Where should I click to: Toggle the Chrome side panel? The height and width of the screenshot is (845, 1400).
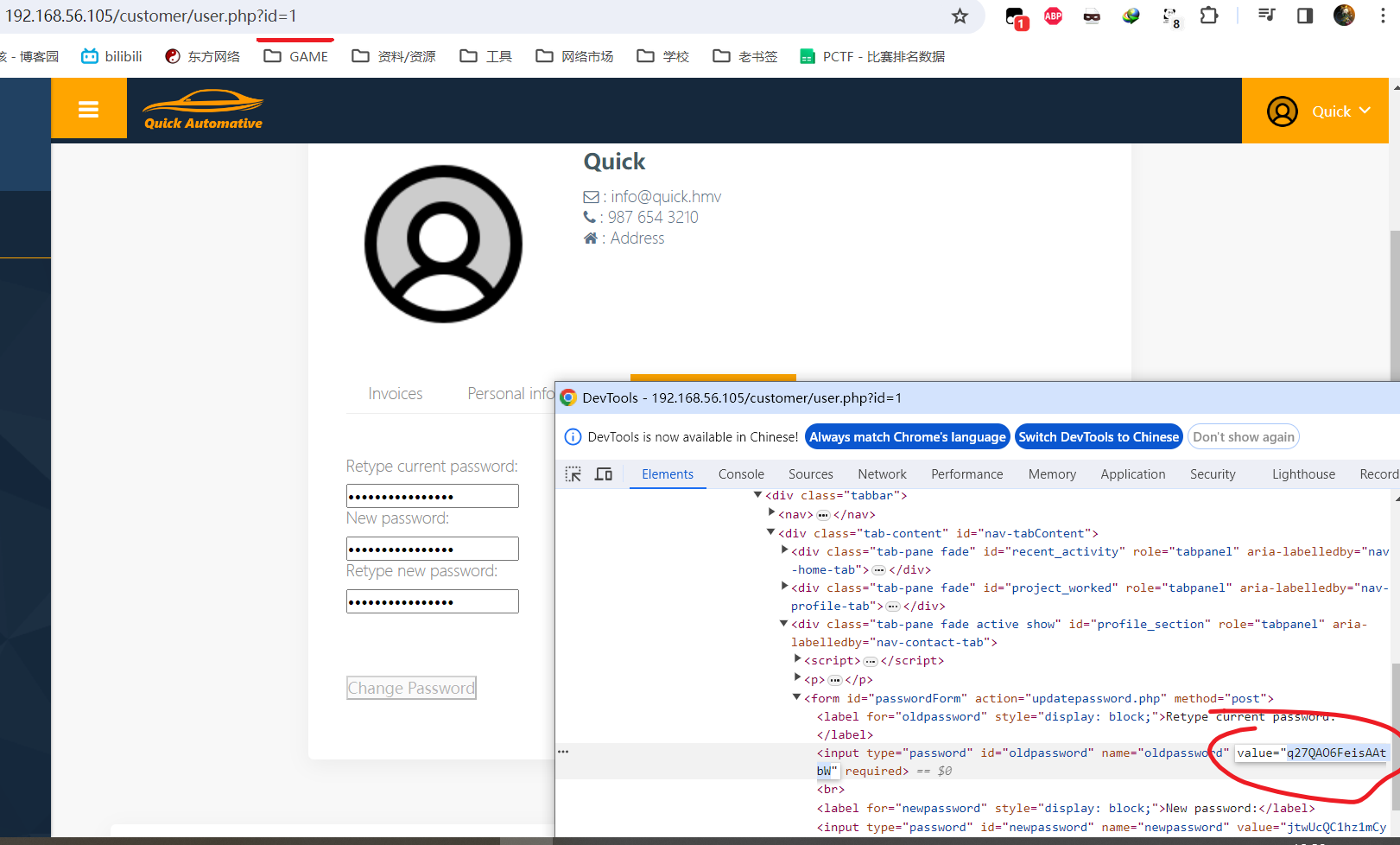[1305, 16]
